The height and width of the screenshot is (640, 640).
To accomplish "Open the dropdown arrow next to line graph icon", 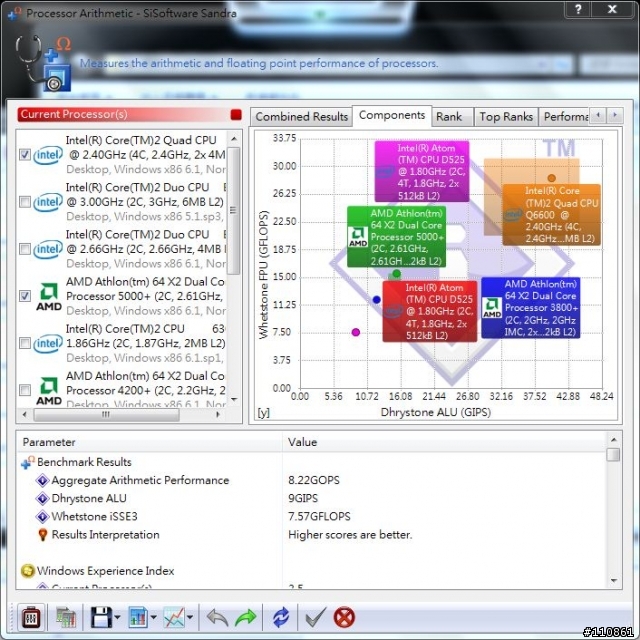I will 190,617.
